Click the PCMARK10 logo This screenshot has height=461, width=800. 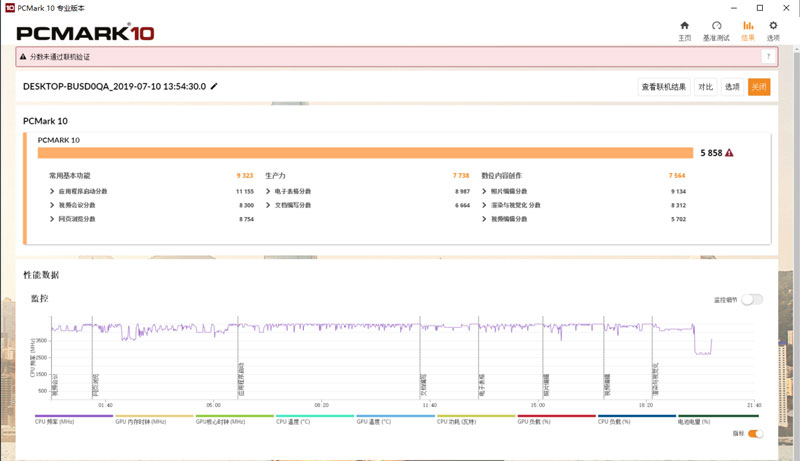tap(85, 33)
